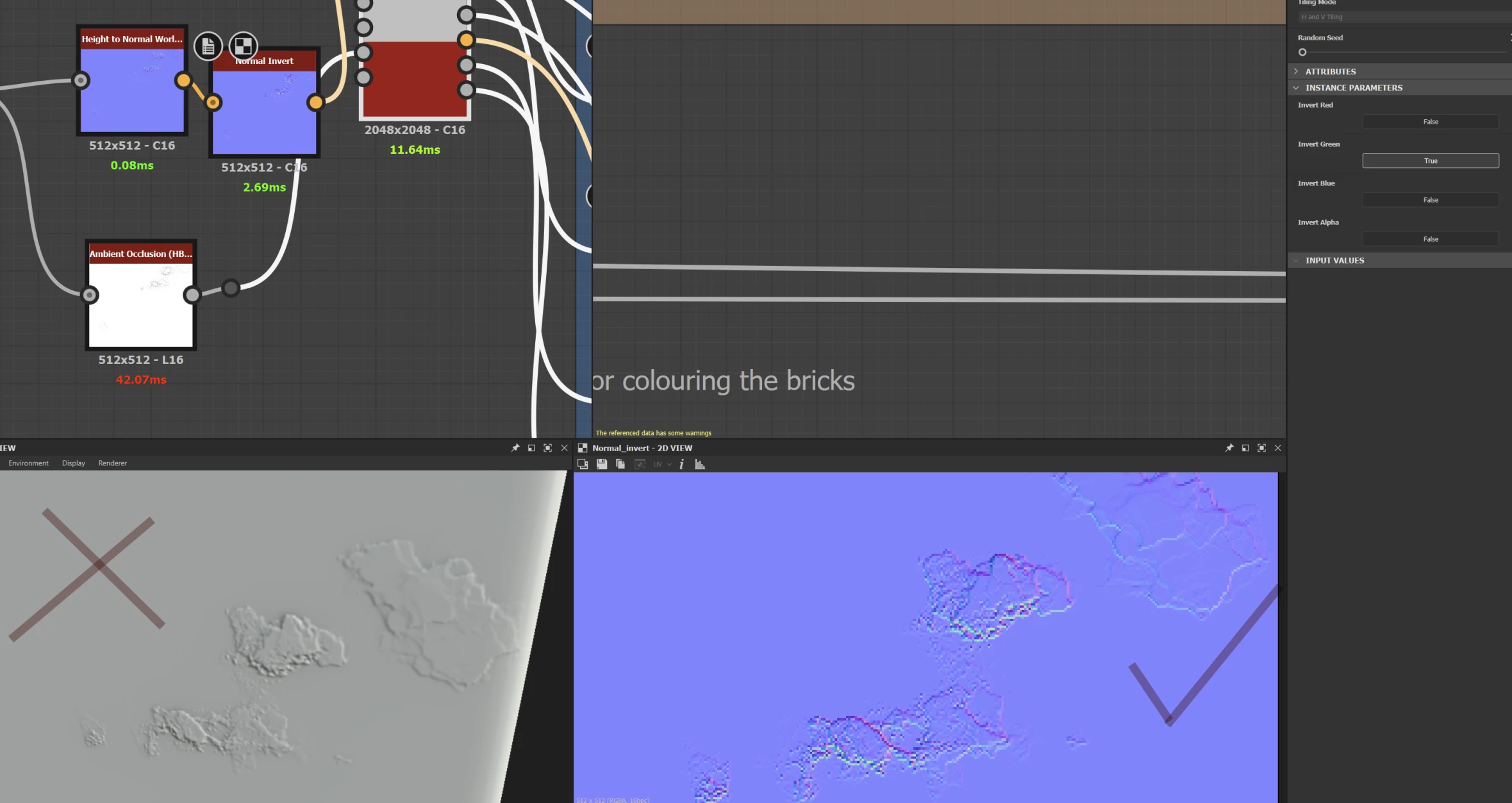Image resolution: width=1512 pixels, height=803 pixels.
Task: Click the checkered icon above Normal Invert node
Action: click(x=243, y=46)
